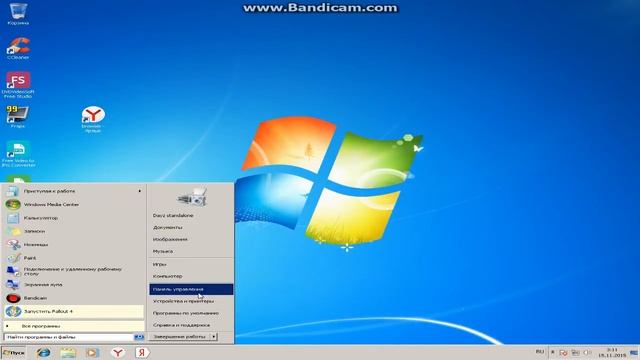The height and width of the screenshot is (360, 640).
Task: Click the Magnifier icon in Start menu
Action: tap(13, 284)
